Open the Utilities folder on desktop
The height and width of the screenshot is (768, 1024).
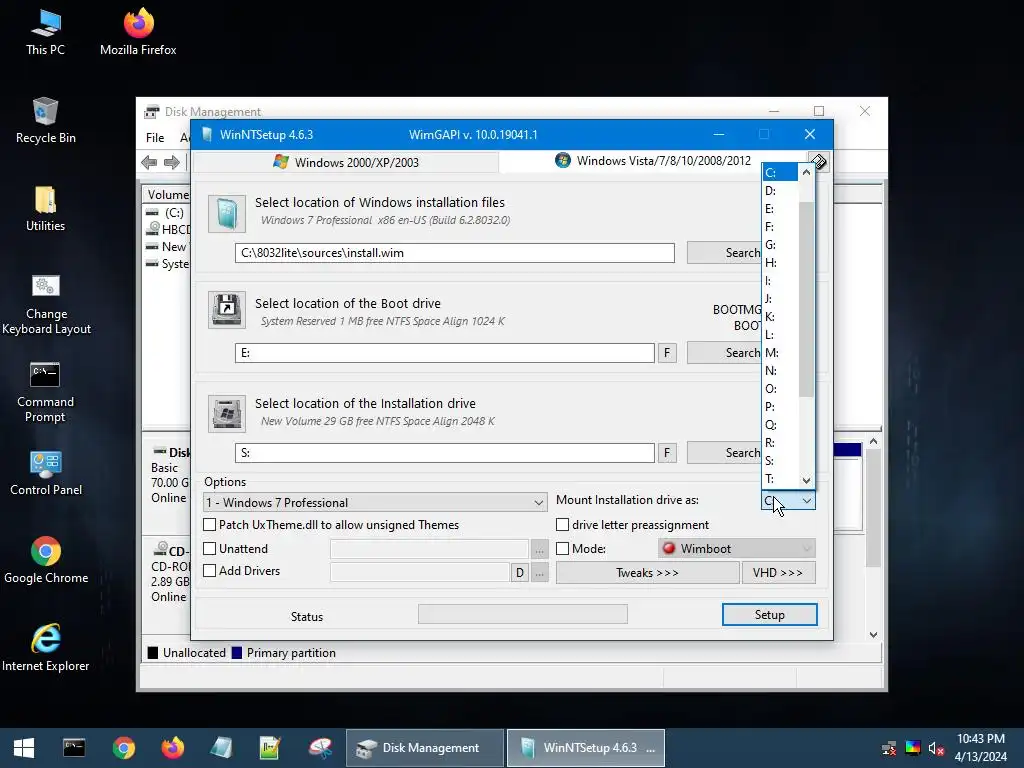tap(45, 209)
